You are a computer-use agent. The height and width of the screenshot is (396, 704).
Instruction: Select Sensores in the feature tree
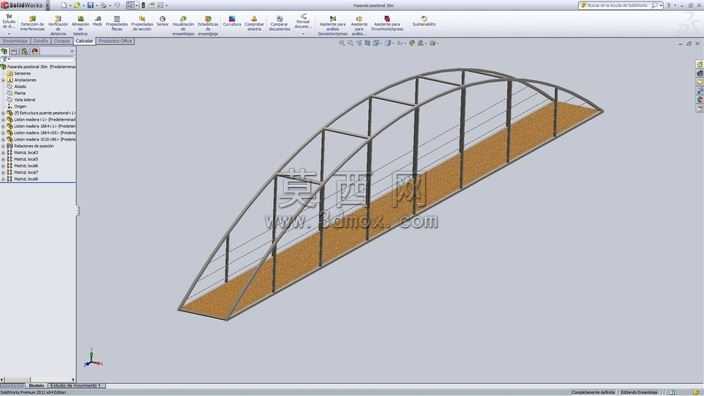(22, 73)
